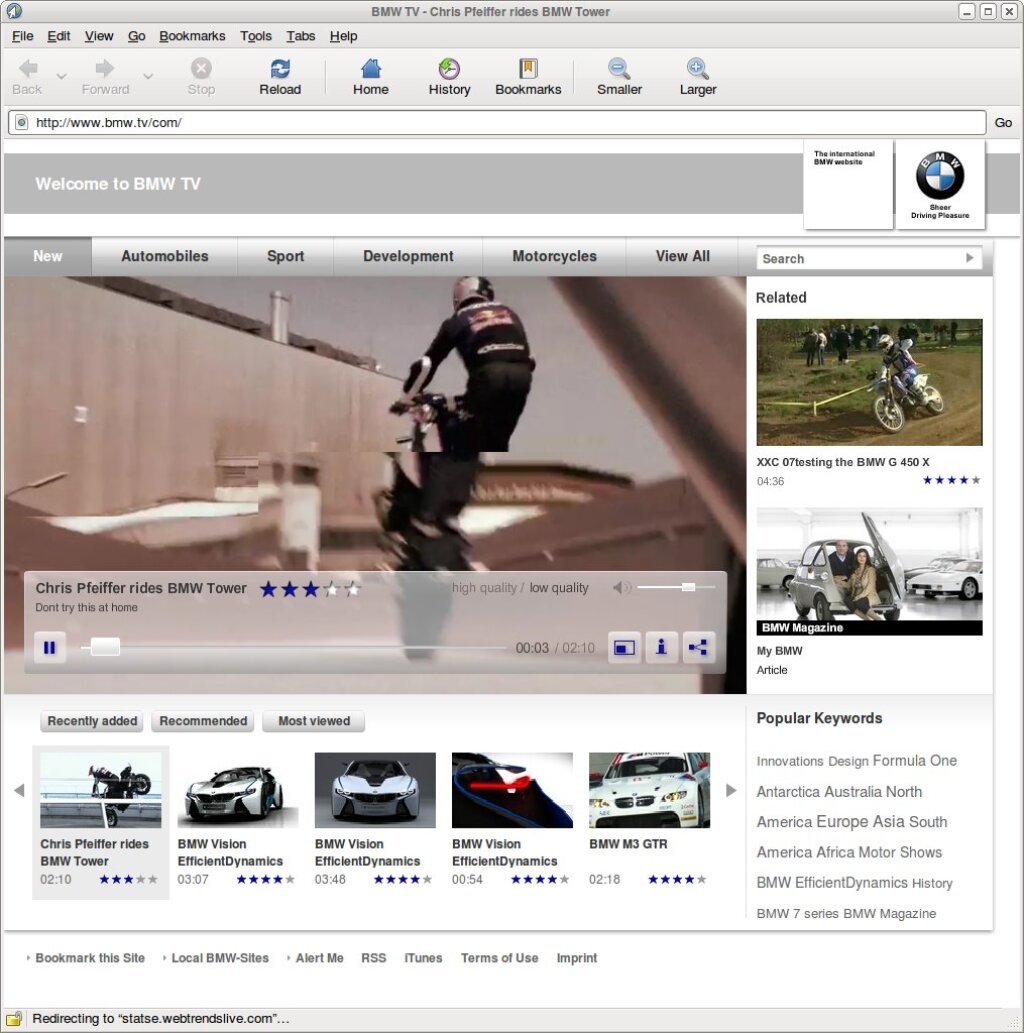Select the BMW M3 GTR thumbnail

coord(648,789)
